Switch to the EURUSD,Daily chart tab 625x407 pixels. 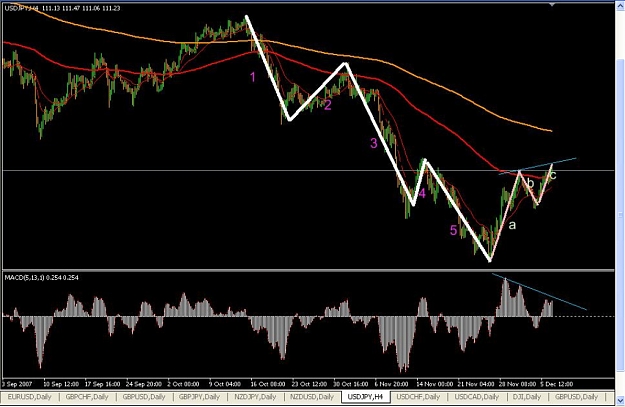29,397
